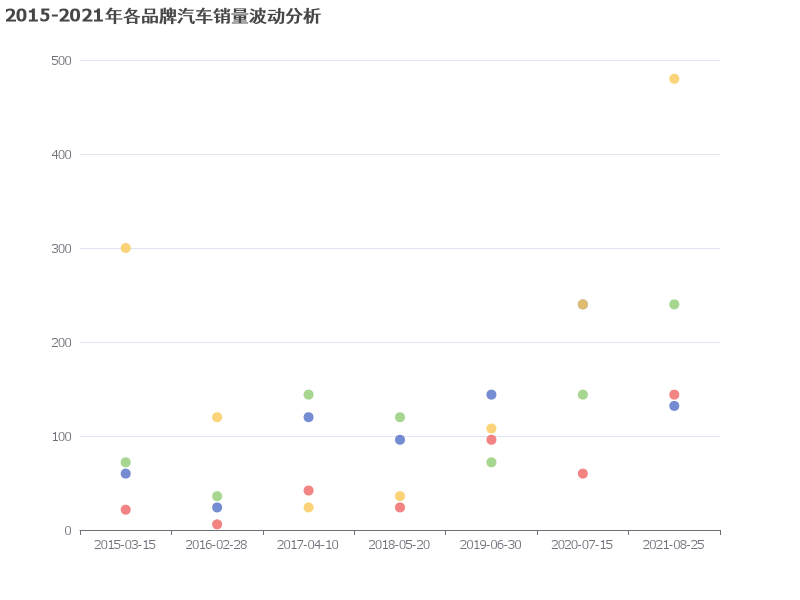Image resolution: width=800 pixels, height=600 pixels.
Task: Select the blue point above 2018-05-20
Action: pos(400,440)
